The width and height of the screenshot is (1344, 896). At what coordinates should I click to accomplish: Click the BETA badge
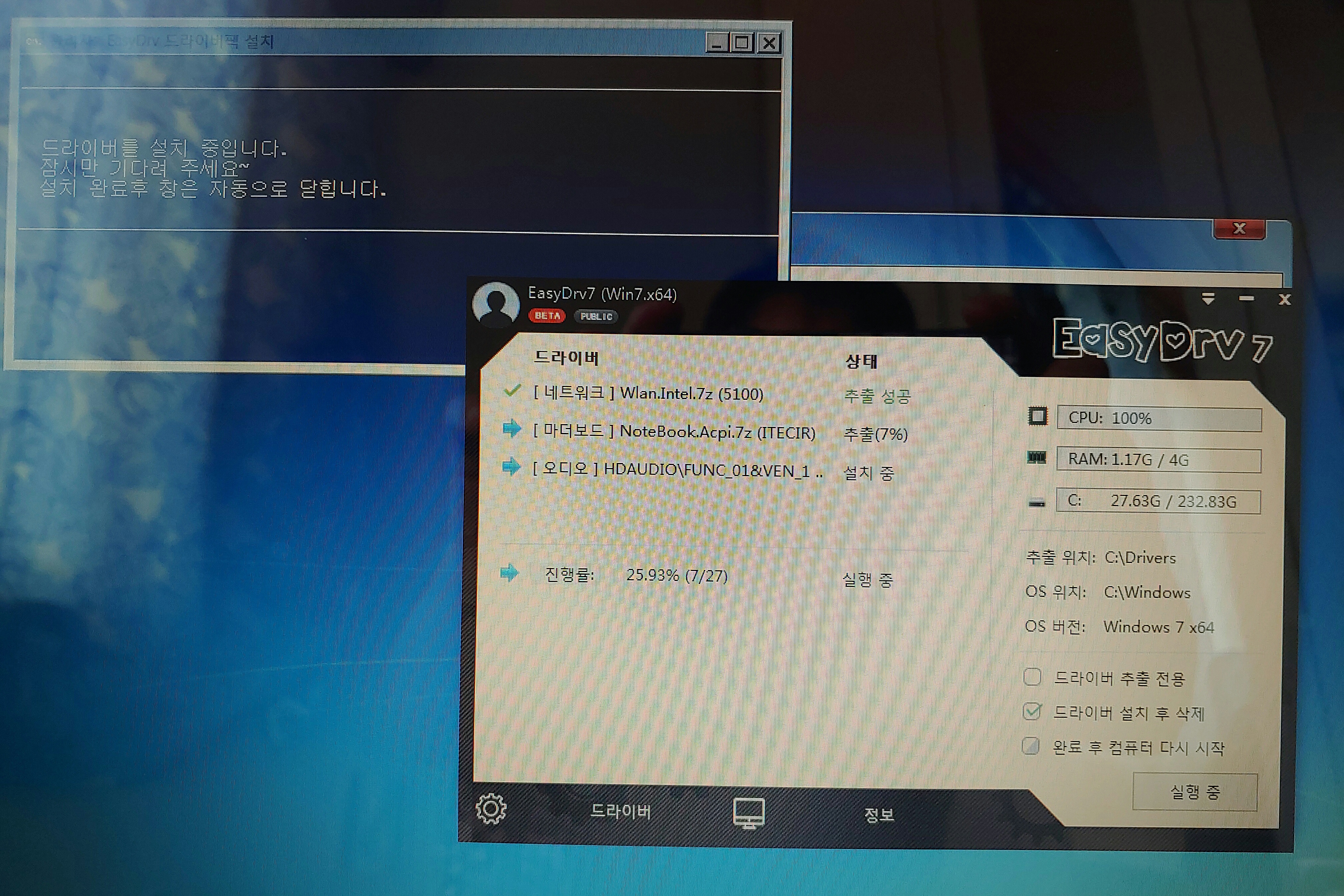tap(547, 315)
